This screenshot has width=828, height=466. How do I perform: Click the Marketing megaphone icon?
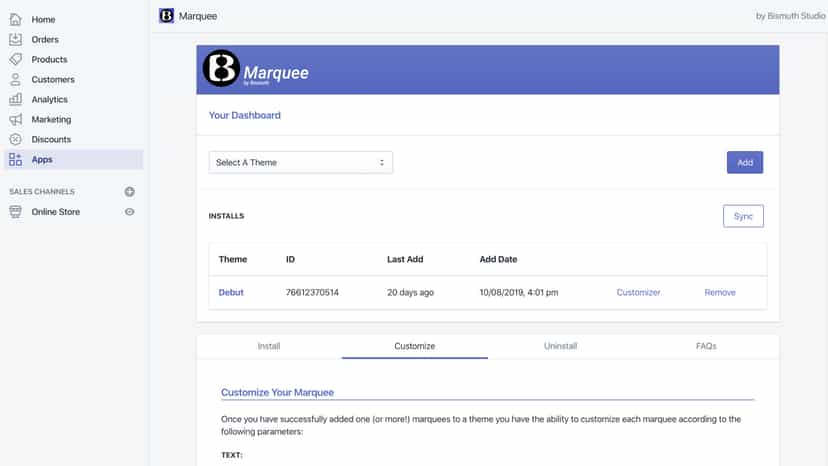(15, 119)
